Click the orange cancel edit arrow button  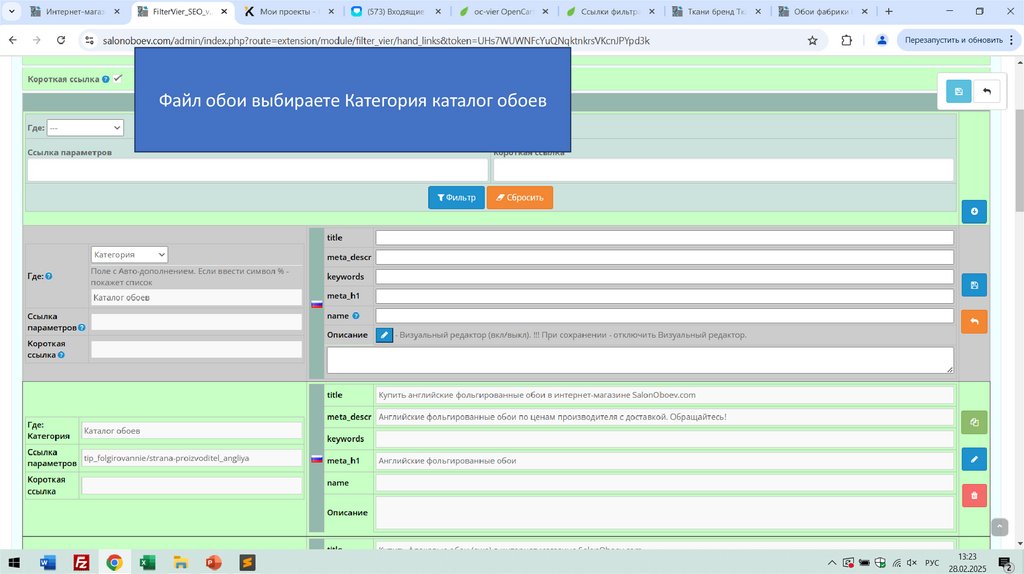click(x=974, y=322)
